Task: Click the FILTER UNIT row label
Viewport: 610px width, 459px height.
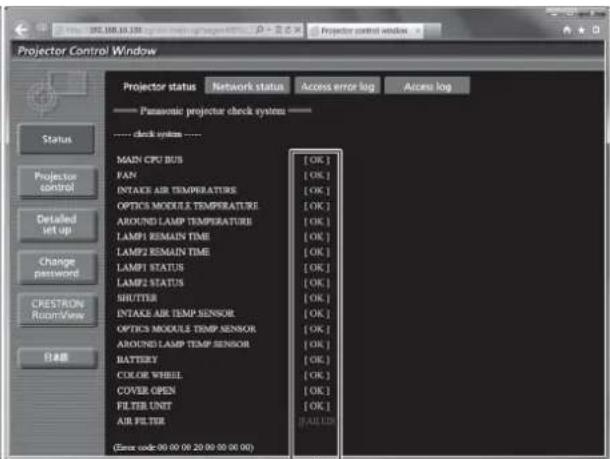Action: (144, 406)
